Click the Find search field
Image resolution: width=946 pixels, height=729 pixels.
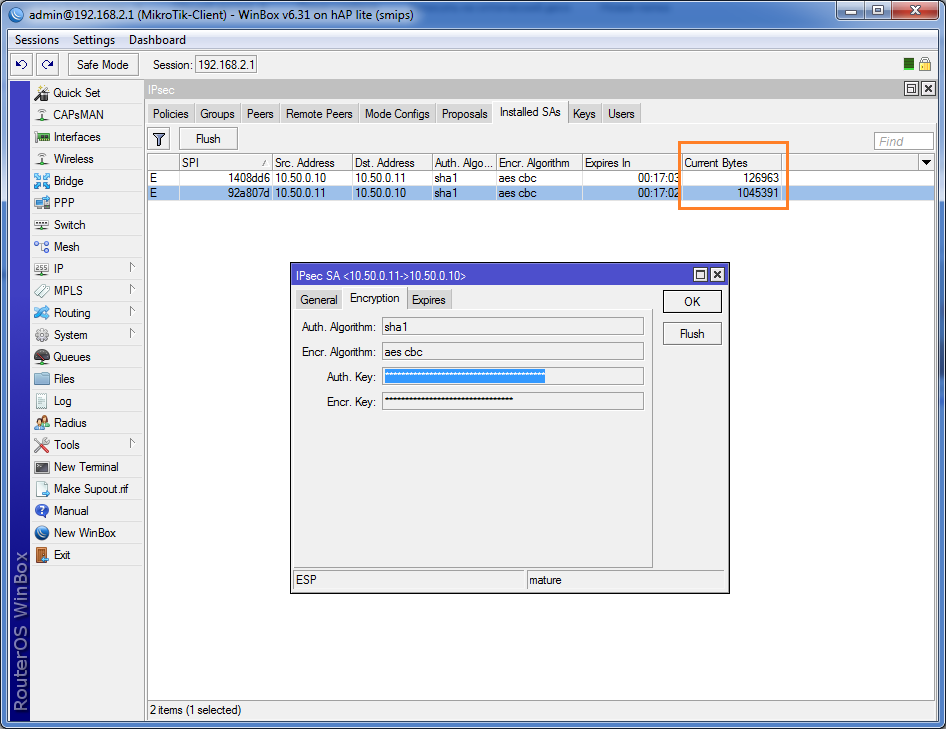(x=903, y=141)
